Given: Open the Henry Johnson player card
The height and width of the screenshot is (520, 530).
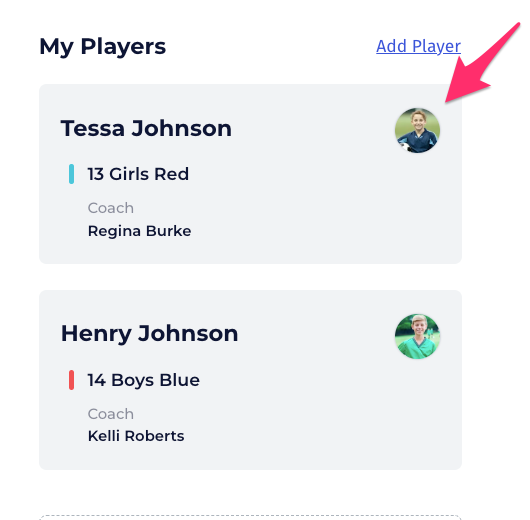Looking at the screenshot, I should click(250, 380).
